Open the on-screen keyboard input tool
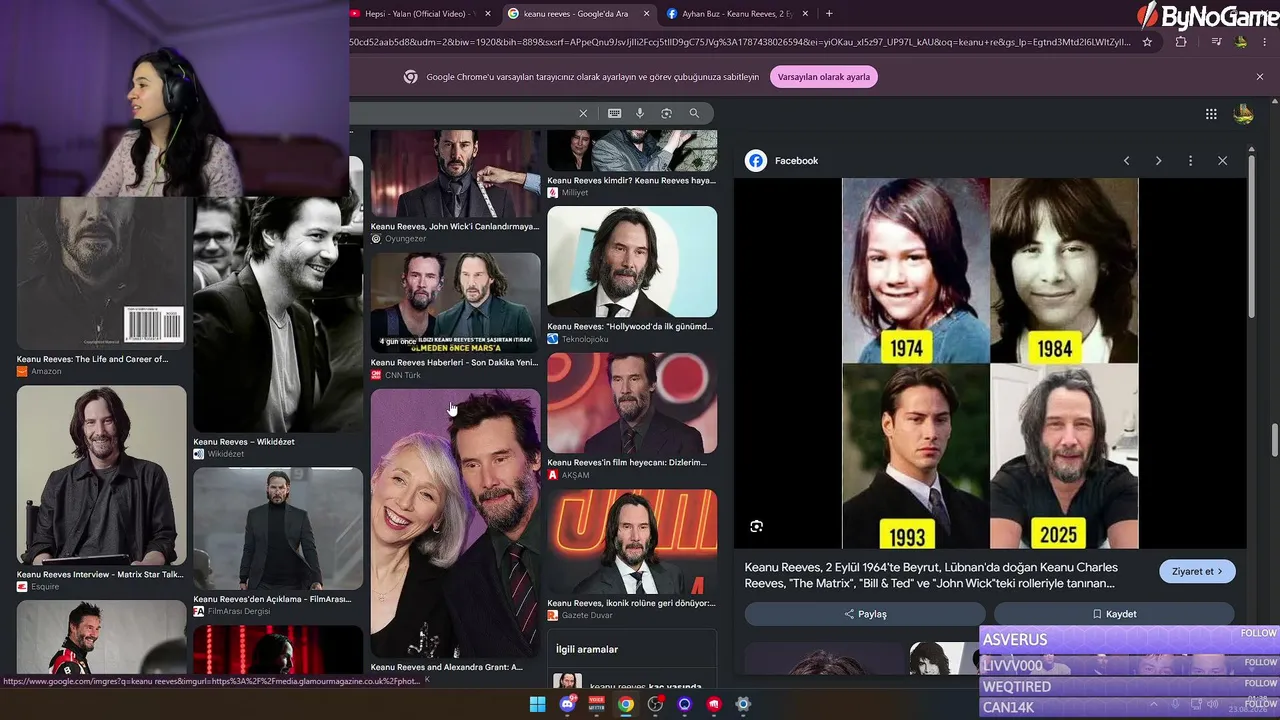 point(614,113)
